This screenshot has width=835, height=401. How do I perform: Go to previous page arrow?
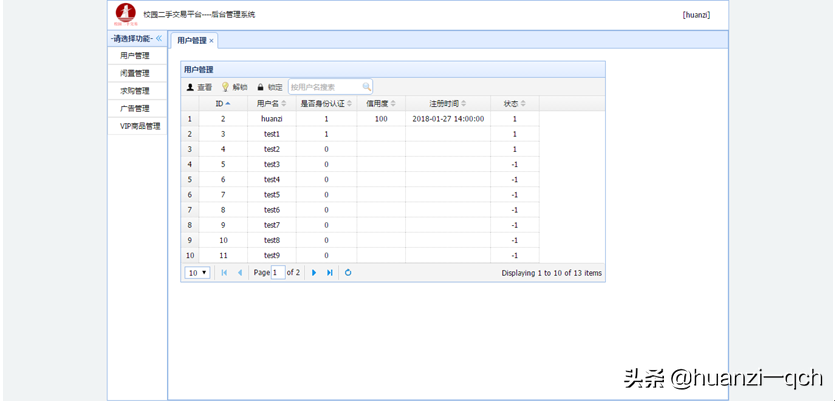tap(240, 273)
